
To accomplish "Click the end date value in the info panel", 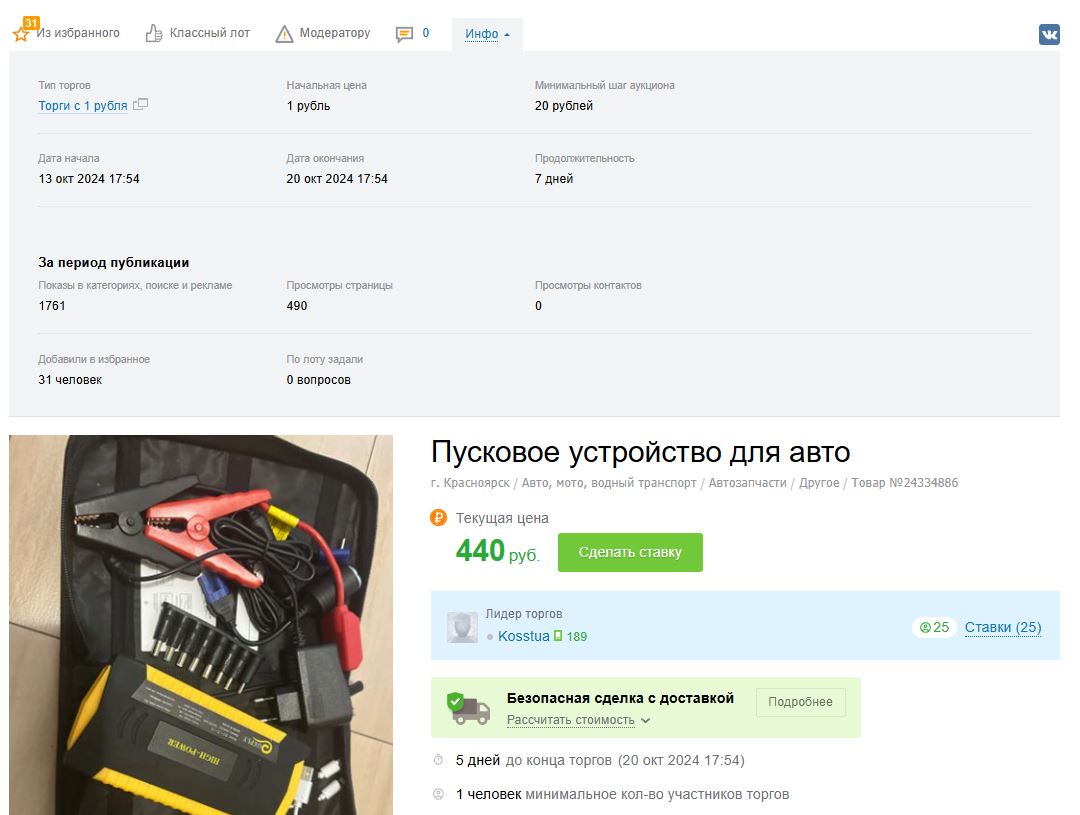I will [x=337, y=178].
